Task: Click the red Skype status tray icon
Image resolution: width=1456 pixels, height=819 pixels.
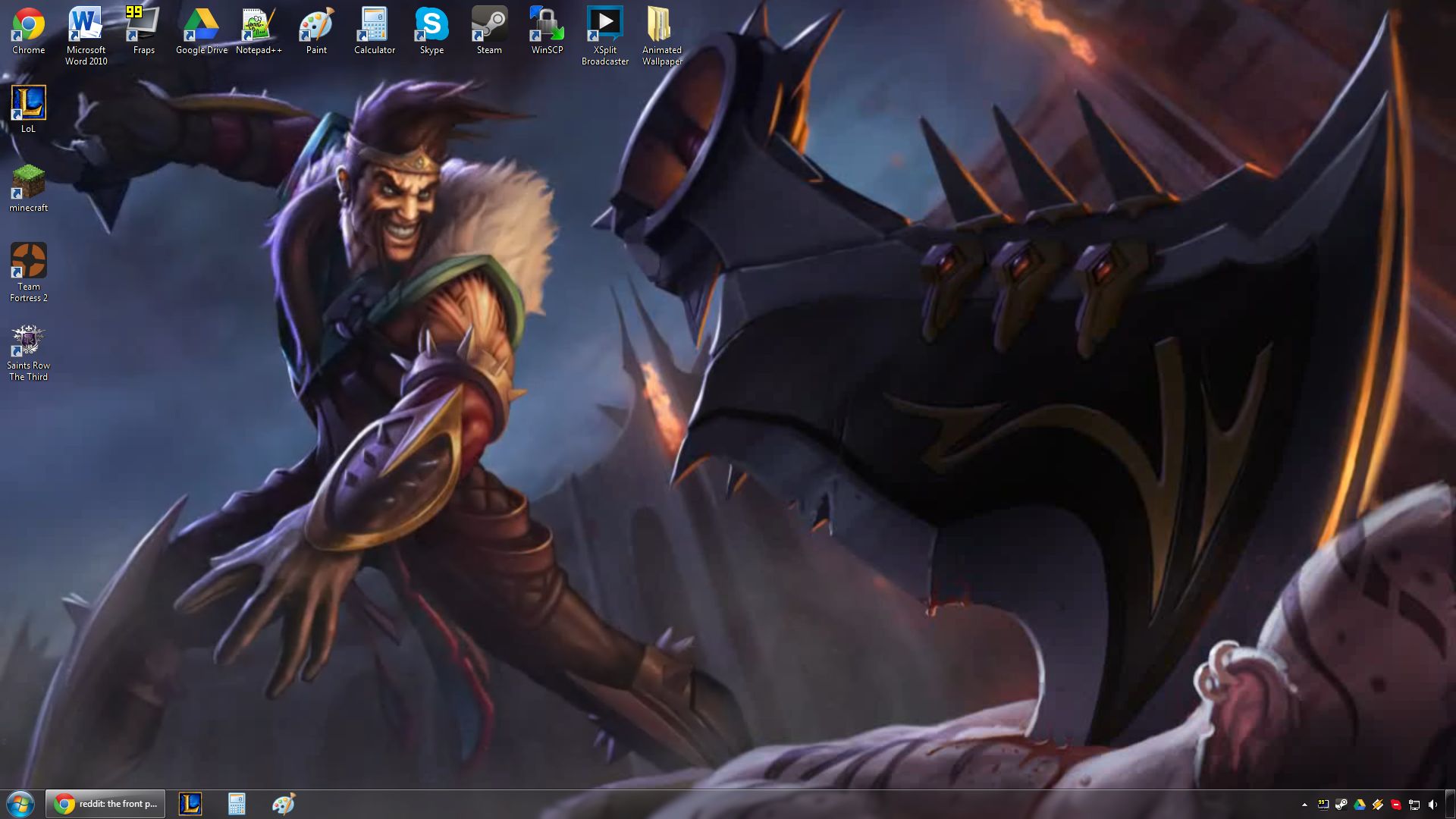Action: point(1396,805)
